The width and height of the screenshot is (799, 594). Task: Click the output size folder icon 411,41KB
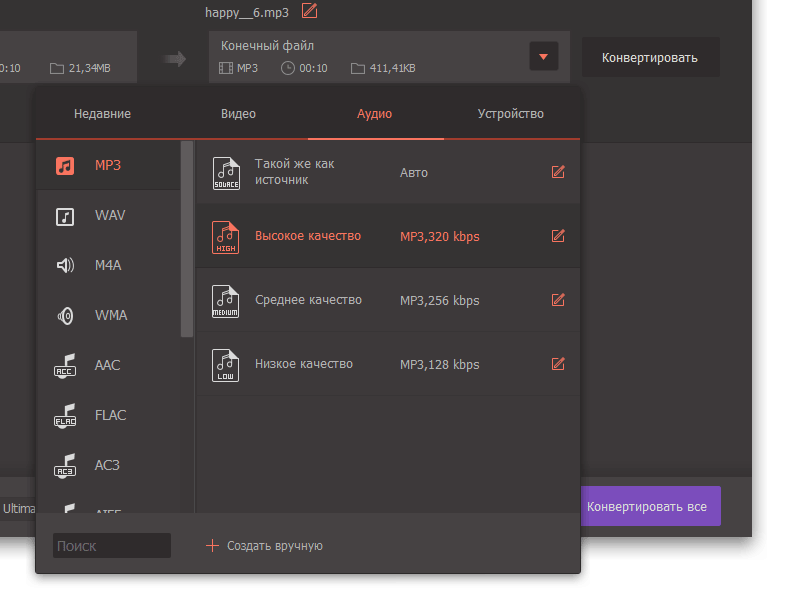[x=358, y=68]
